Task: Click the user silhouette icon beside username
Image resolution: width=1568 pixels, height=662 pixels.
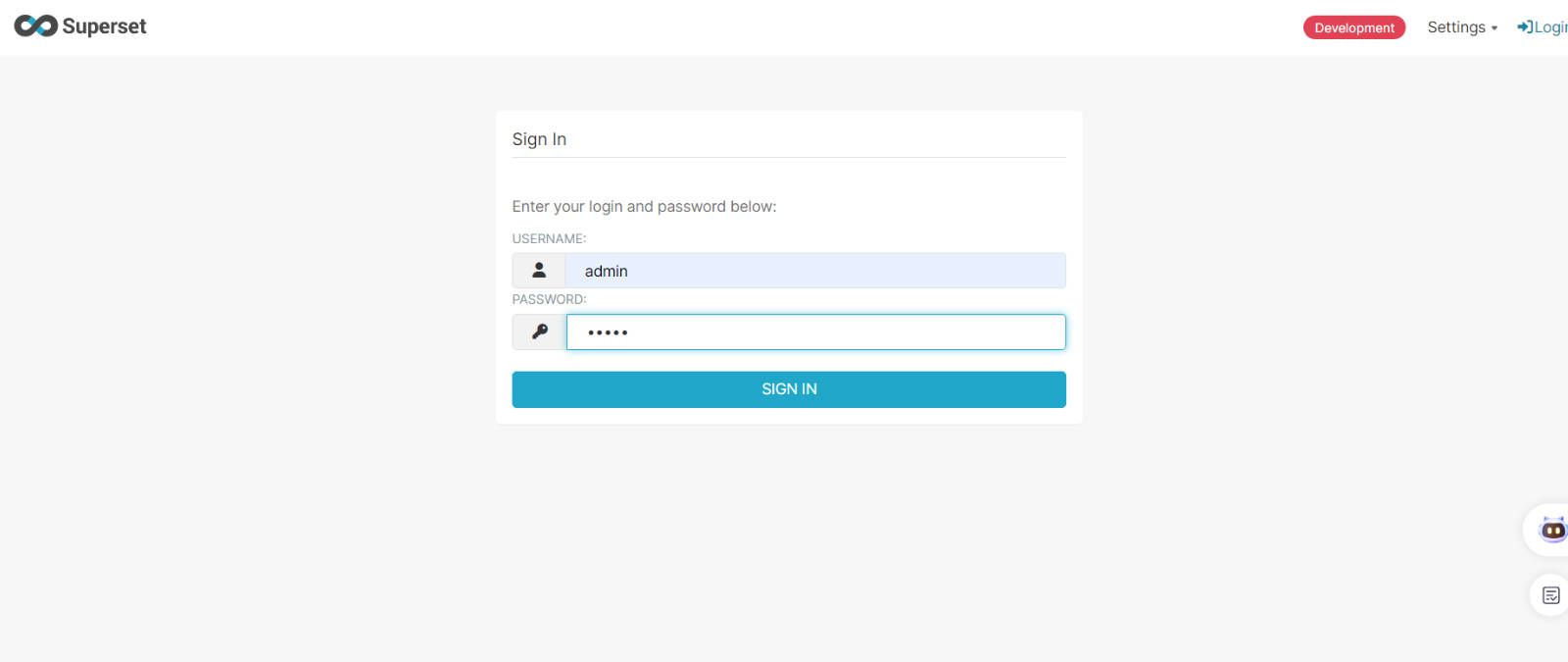Action: (x=539, y=270)
